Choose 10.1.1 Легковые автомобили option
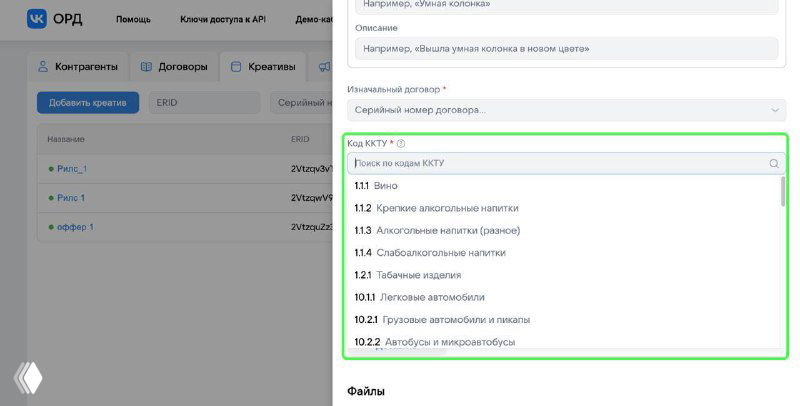The width and height of the screenshot is (800, 406). (419, 297)
